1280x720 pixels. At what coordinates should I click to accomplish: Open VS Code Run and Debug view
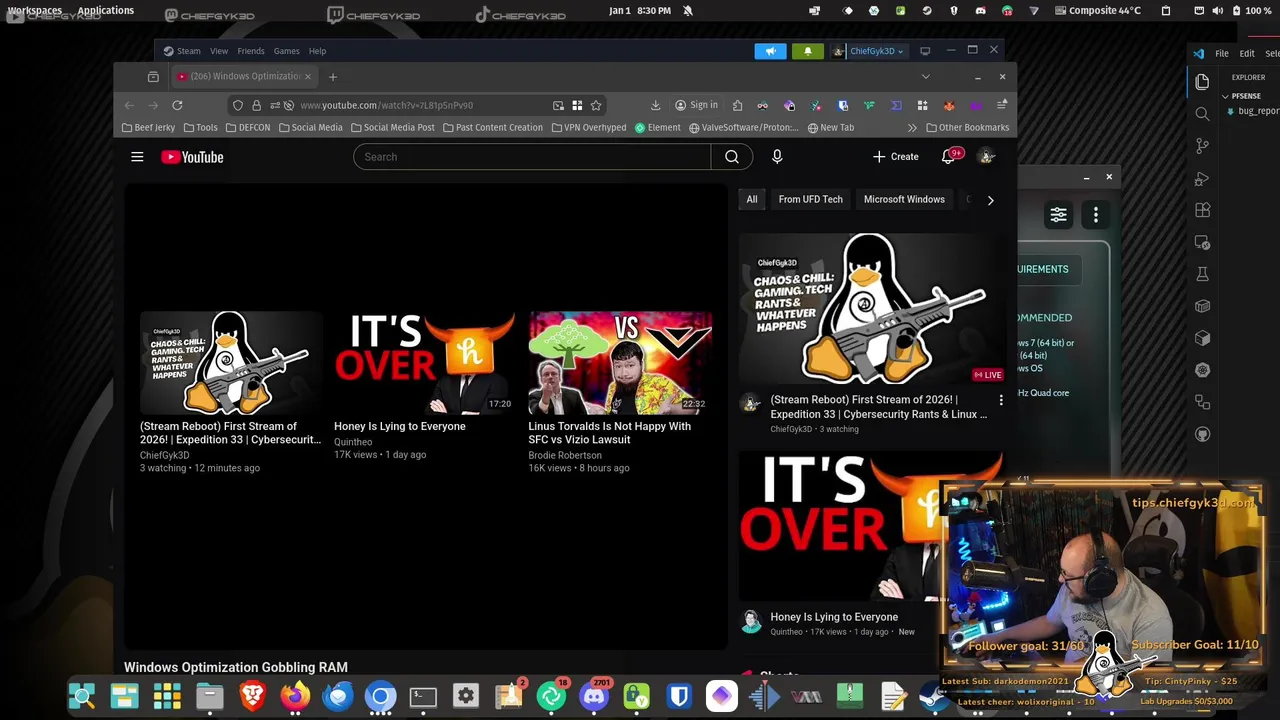[1202, 178]
